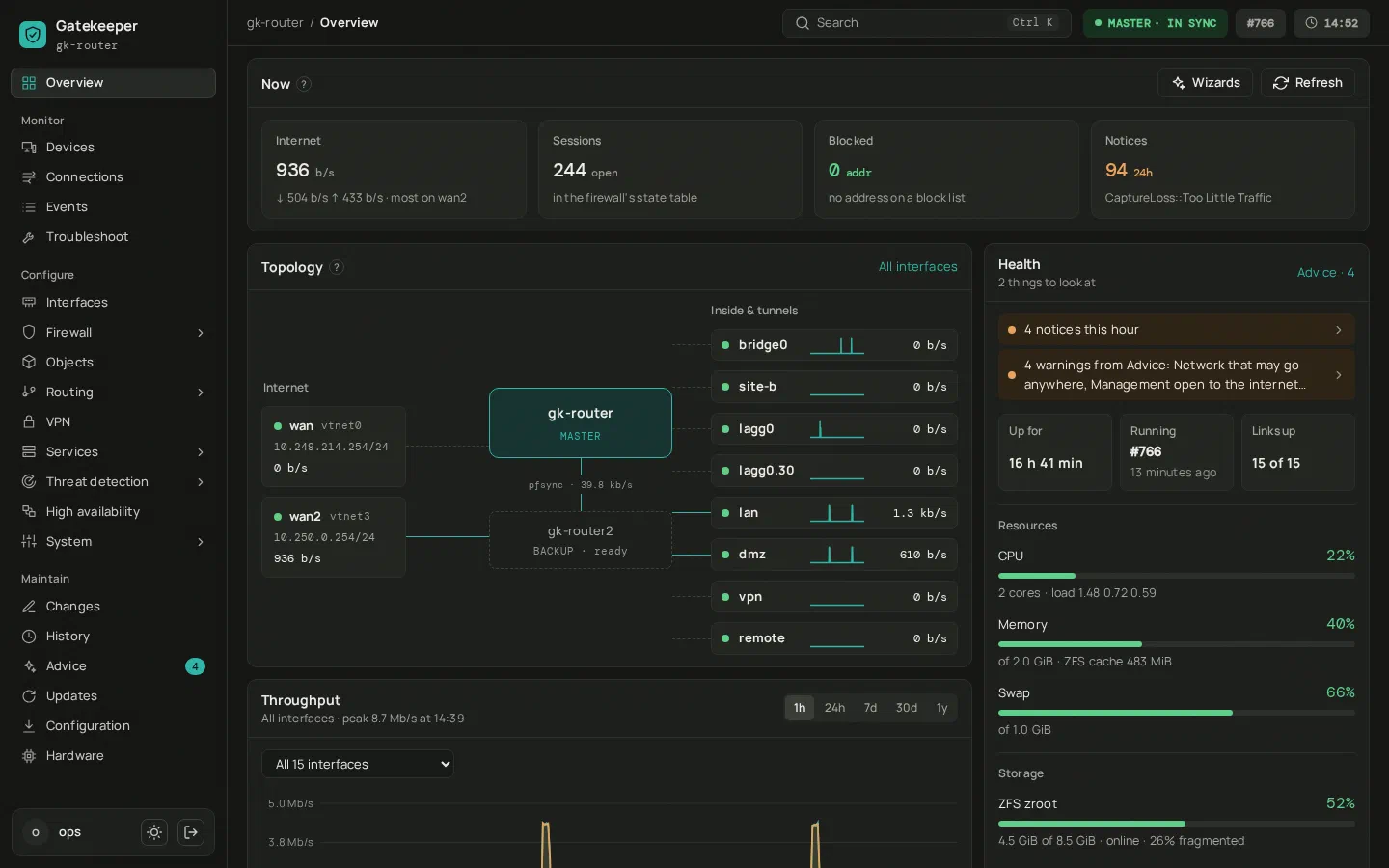Screen dimensions: 1389x868
Task: Select the gk-router MASTER node
Action: point(581,423)
